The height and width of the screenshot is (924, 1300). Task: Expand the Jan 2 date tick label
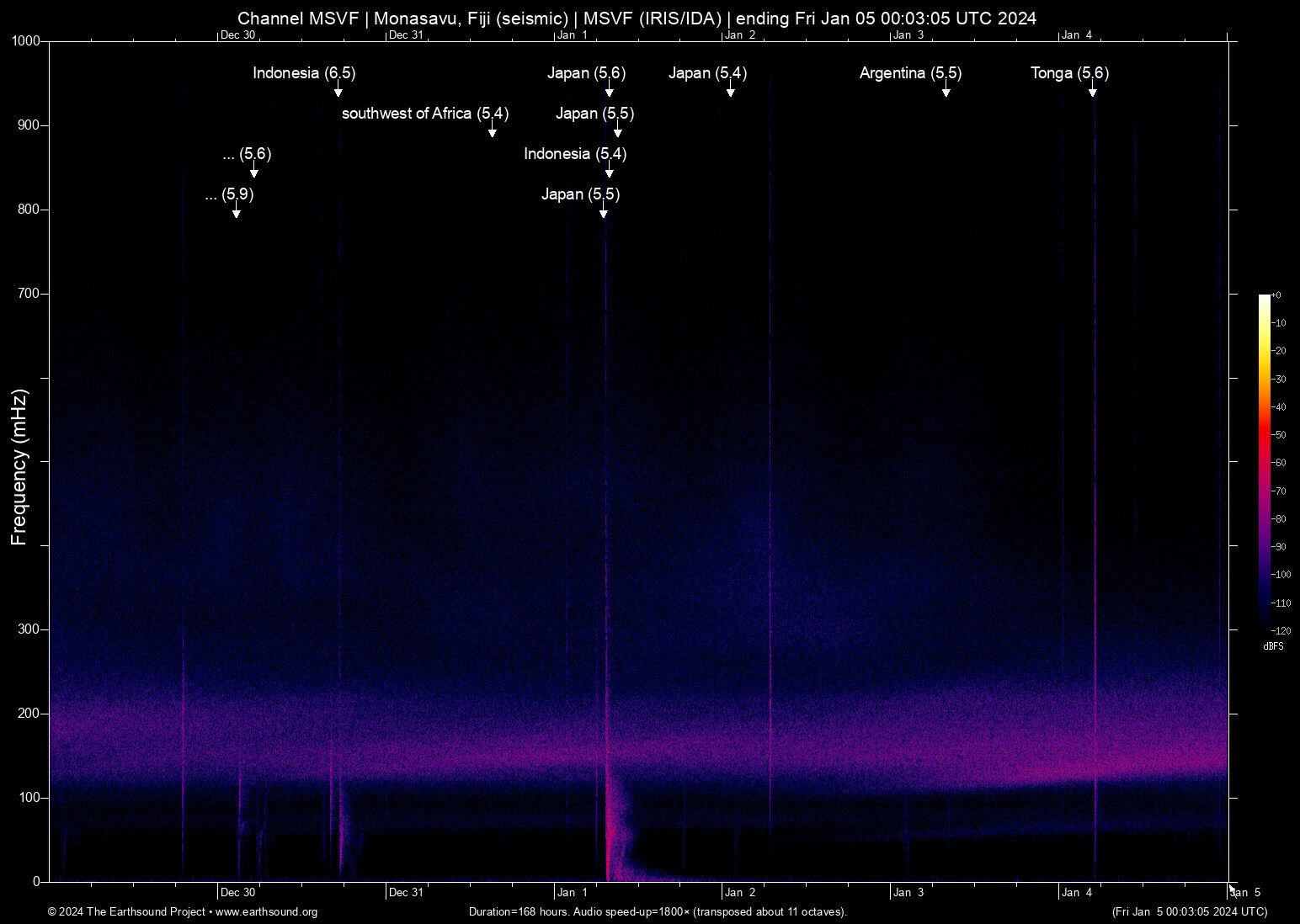(x=741, y=892)
